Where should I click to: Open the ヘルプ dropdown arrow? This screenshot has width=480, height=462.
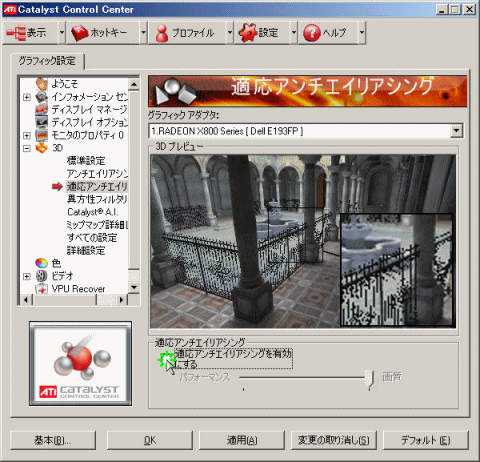(362, 33)
